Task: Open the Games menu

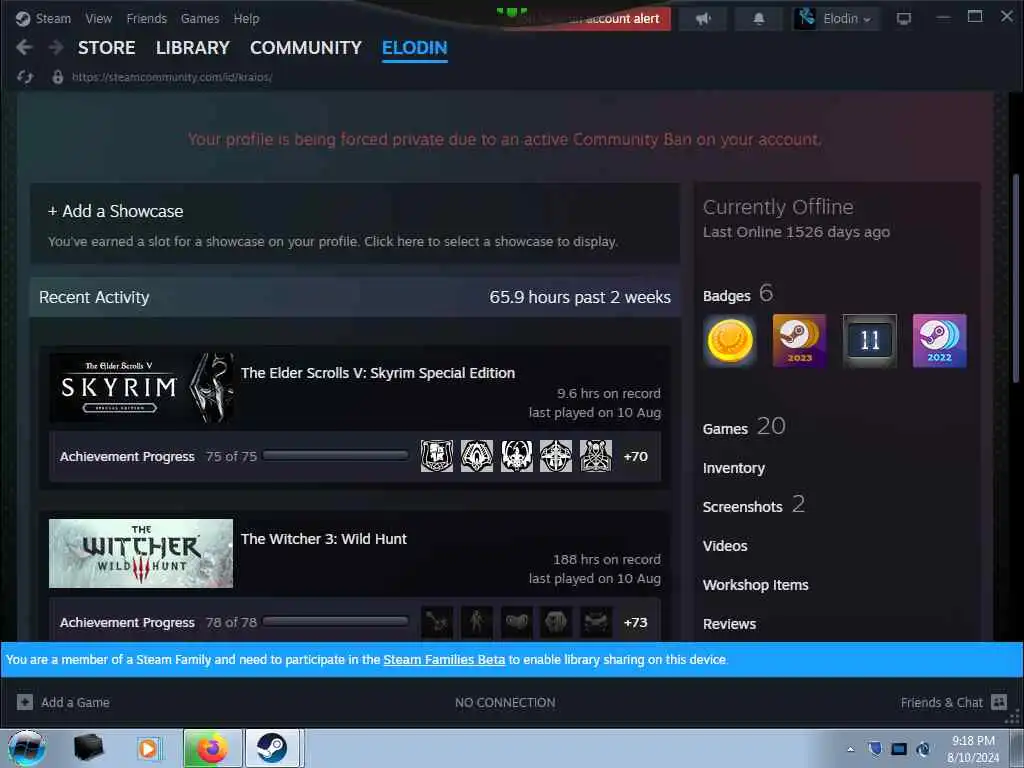Action: (x=200, y=18)
